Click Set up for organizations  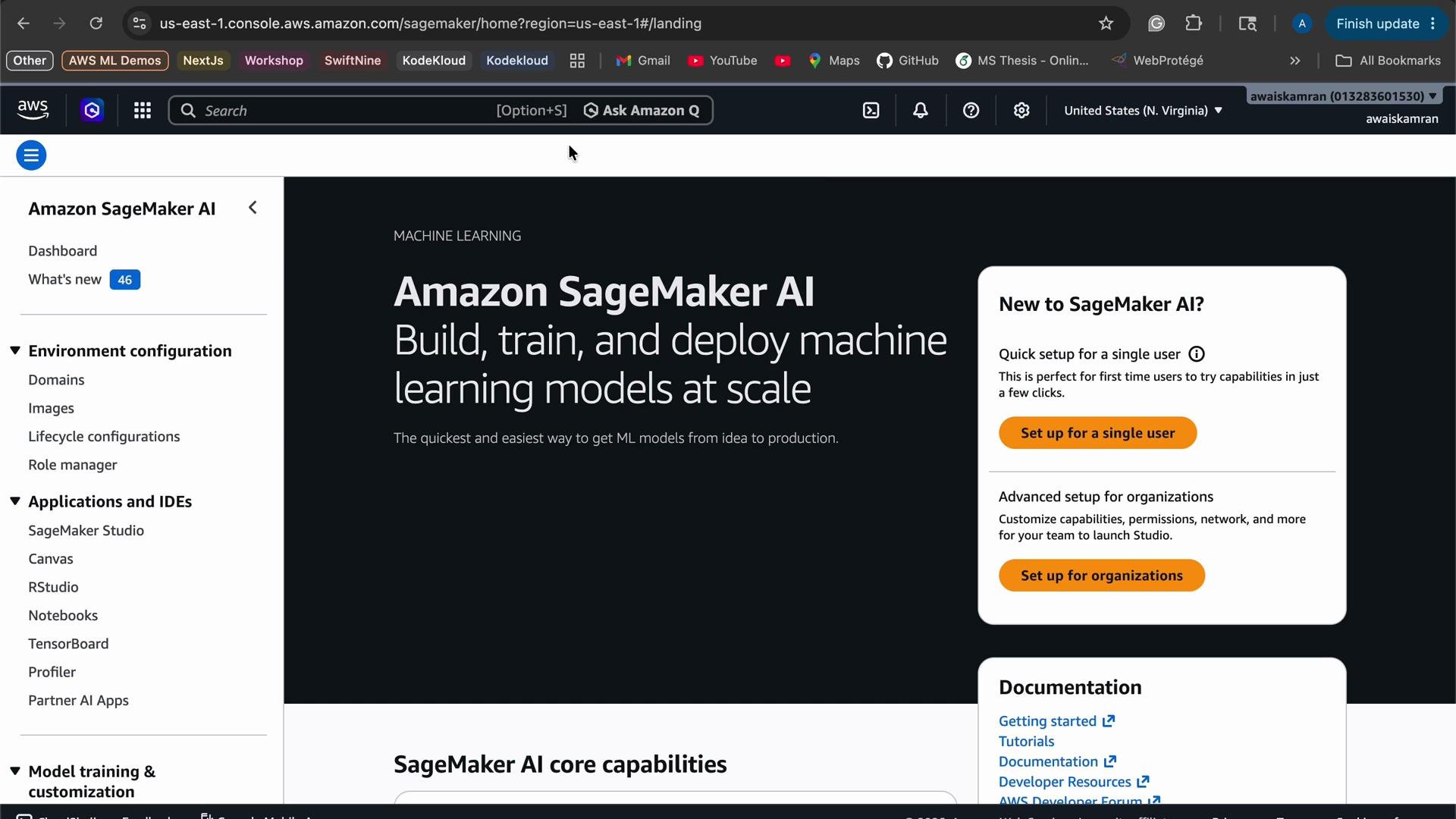click(x=1101, y=576)
